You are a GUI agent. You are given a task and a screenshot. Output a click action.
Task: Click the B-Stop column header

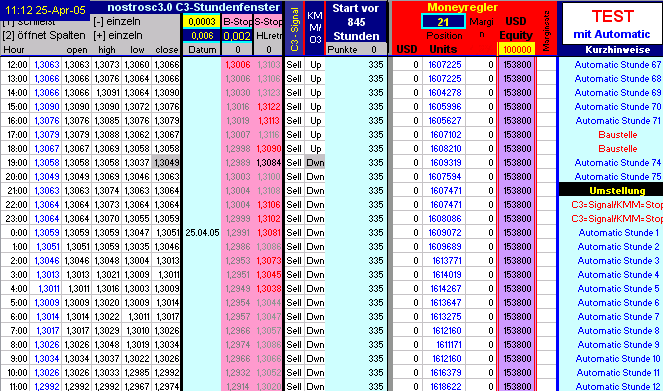coord(237,21)
